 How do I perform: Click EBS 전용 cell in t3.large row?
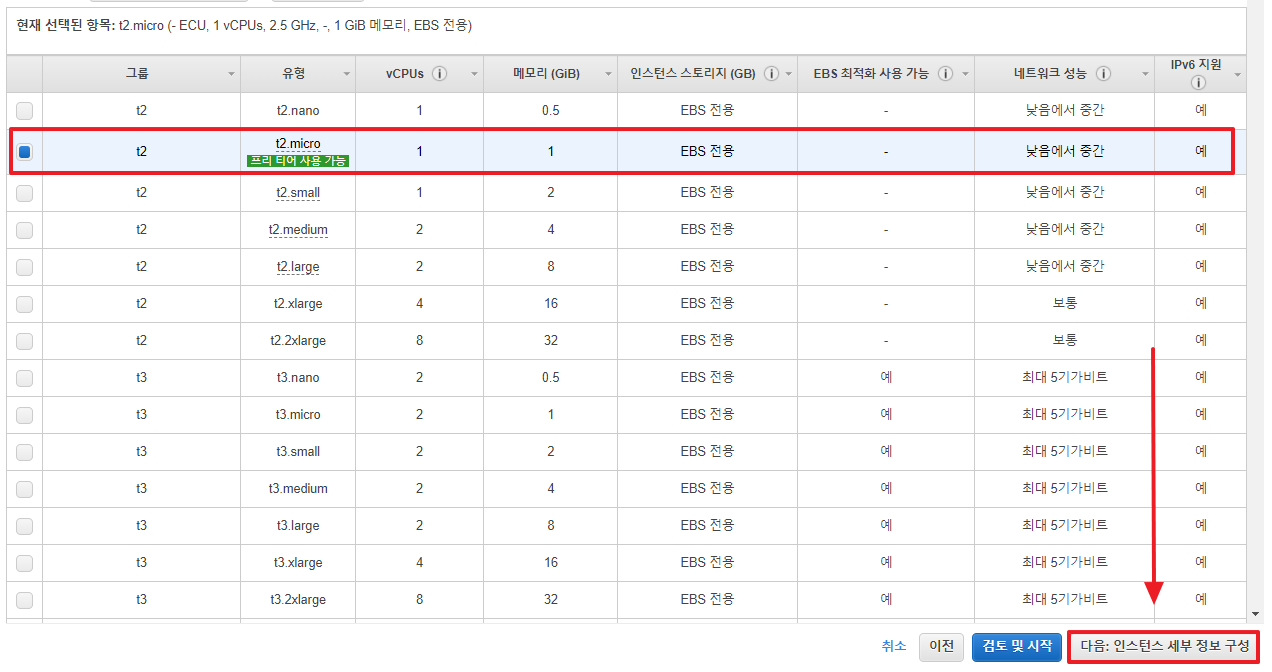[707, 526]
